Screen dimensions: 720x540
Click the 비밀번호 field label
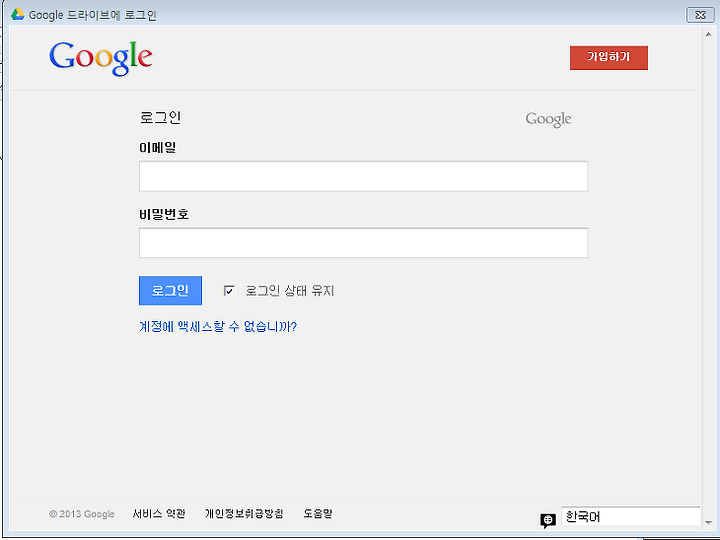164,214
